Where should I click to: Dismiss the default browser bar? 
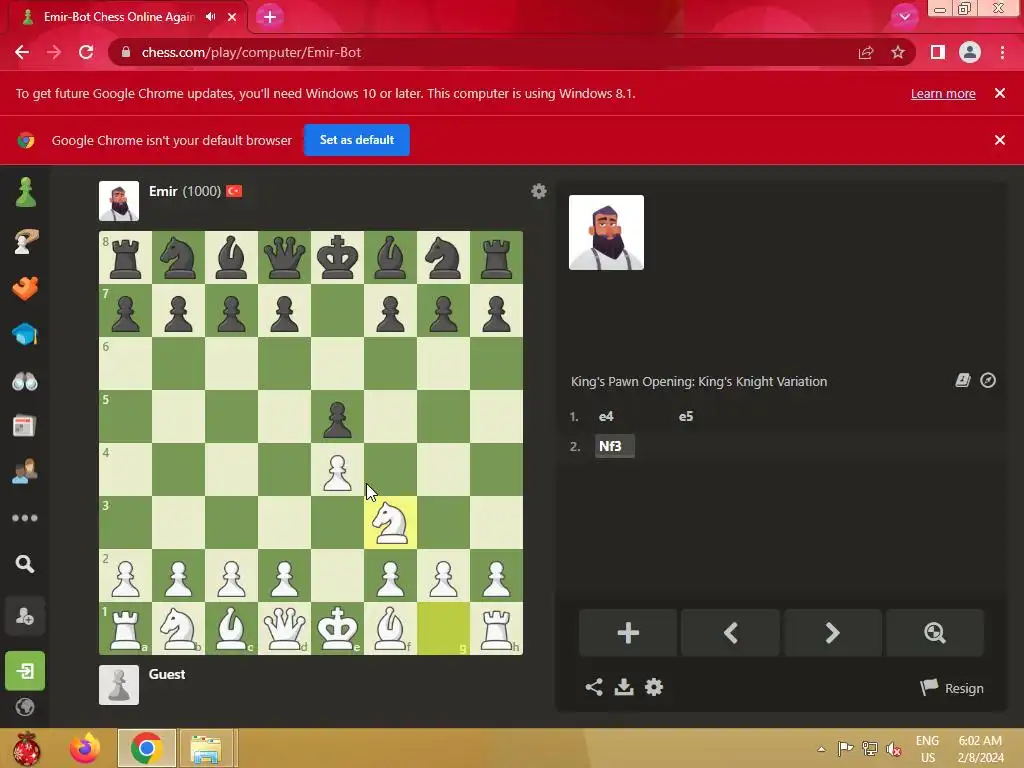pos(1000,140)
